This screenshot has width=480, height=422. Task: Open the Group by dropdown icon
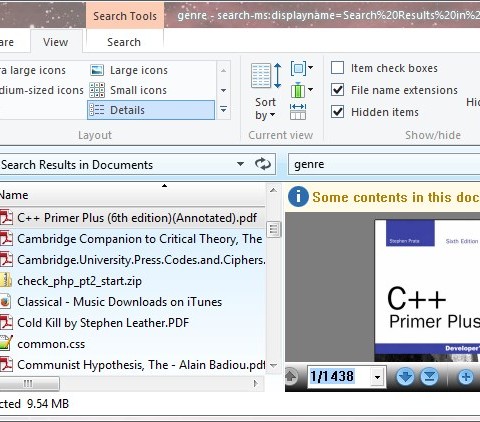302,68
